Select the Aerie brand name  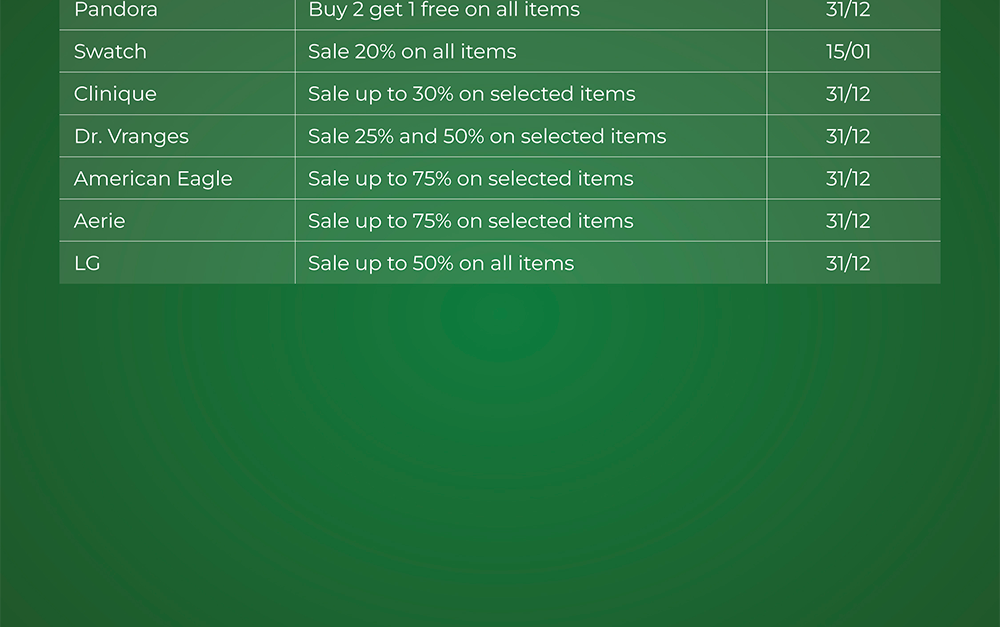[x=100, y=221]
